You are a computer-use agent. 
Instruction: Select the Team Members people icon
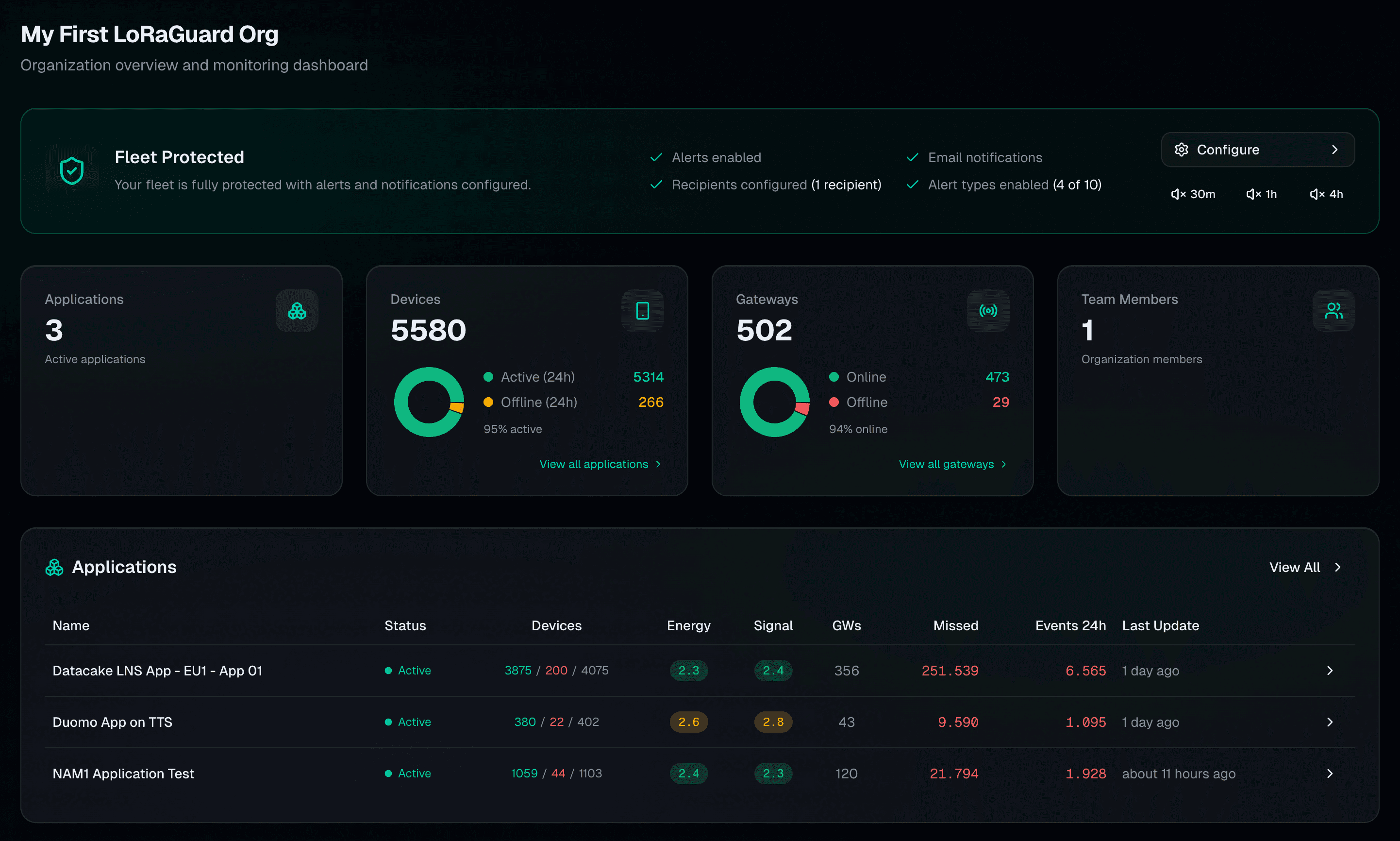click(1333, 311)
